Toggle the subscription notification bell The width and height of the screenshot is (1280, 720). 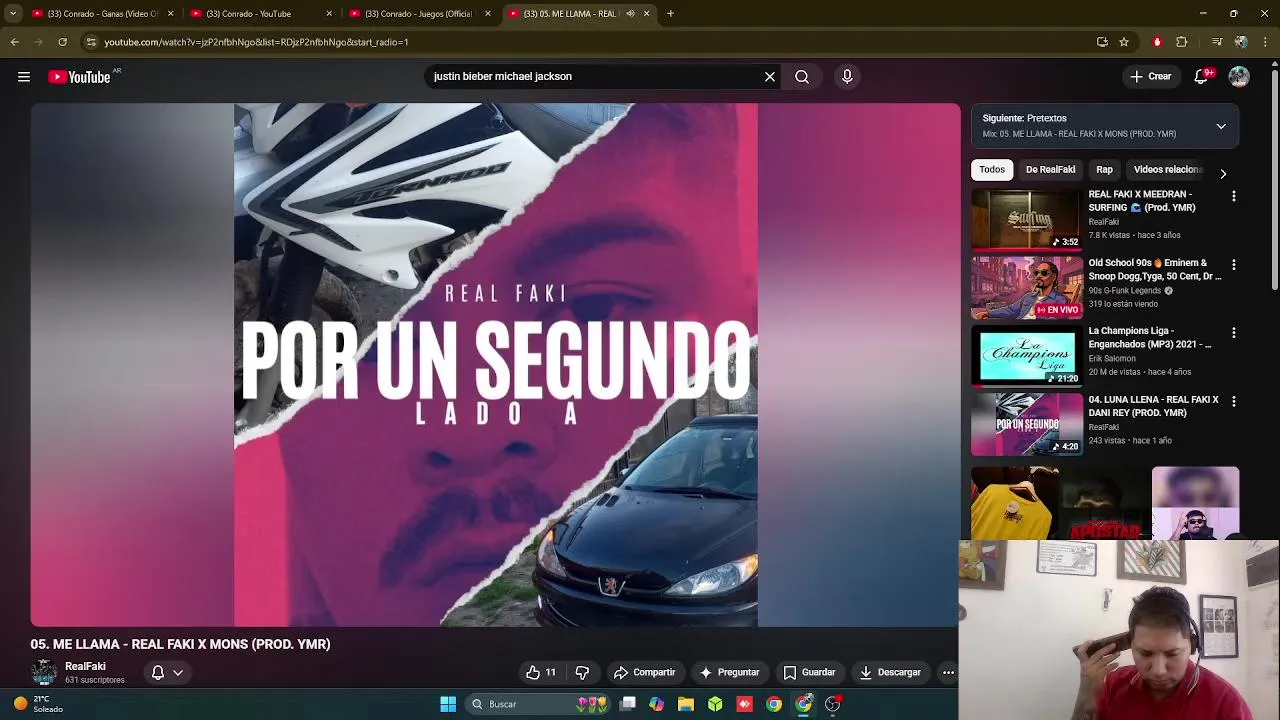point(157,672)
